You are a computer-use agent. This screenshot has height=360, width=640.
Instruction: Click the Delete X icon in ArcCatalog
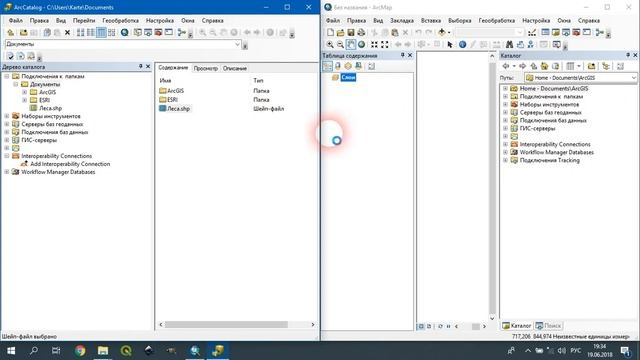coord(67,33)
